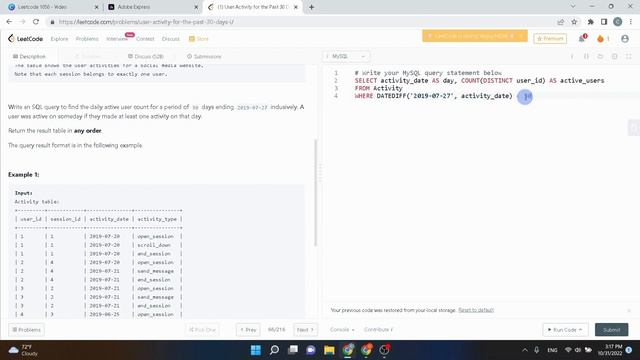Image resolution: width=640 pixels, height=360 pixels.
Task: Click the orange promotion banner
Action: coord(475,36)
